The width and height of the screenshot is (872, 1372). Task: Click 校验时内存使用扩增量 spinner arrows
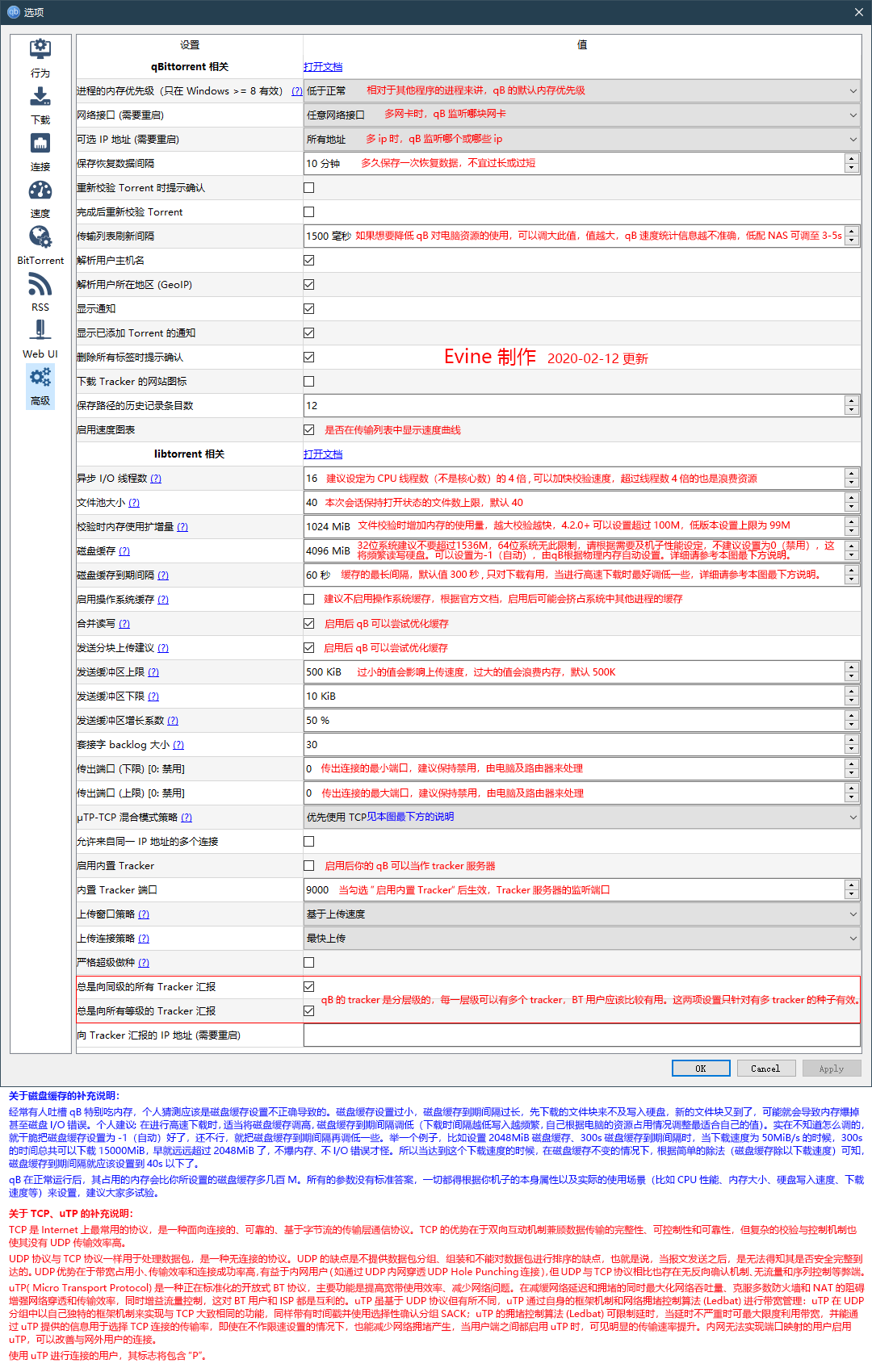point(851,526)
